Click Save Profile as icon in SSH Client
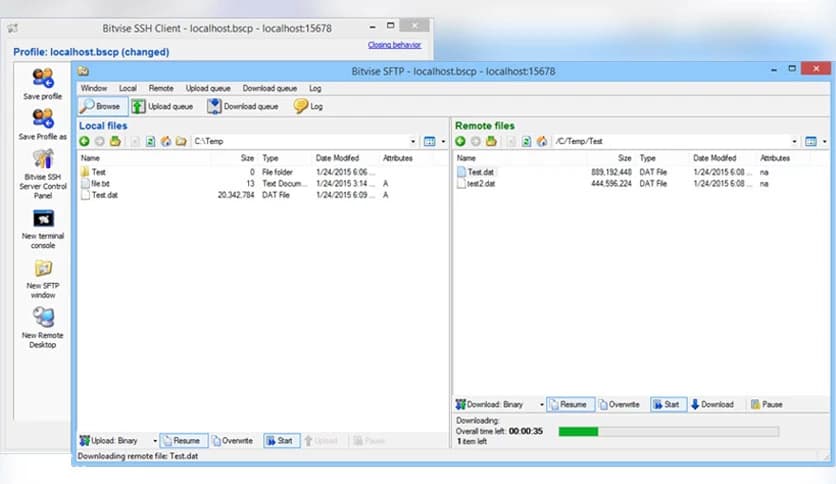This screenshot has width=836, height=484. [x=43, y=124]
